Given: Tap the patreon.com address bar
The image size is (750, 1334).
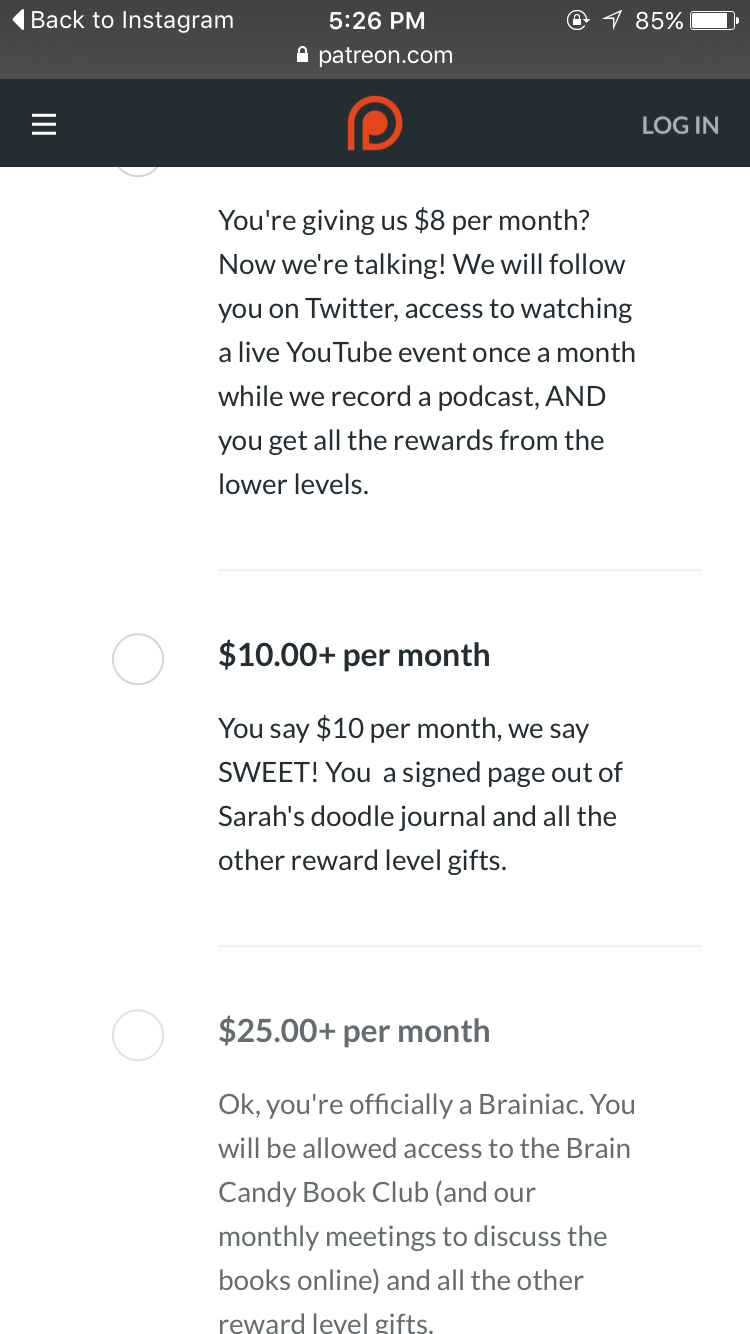Looking at the screenshot, I should click(x=375, y=56).
